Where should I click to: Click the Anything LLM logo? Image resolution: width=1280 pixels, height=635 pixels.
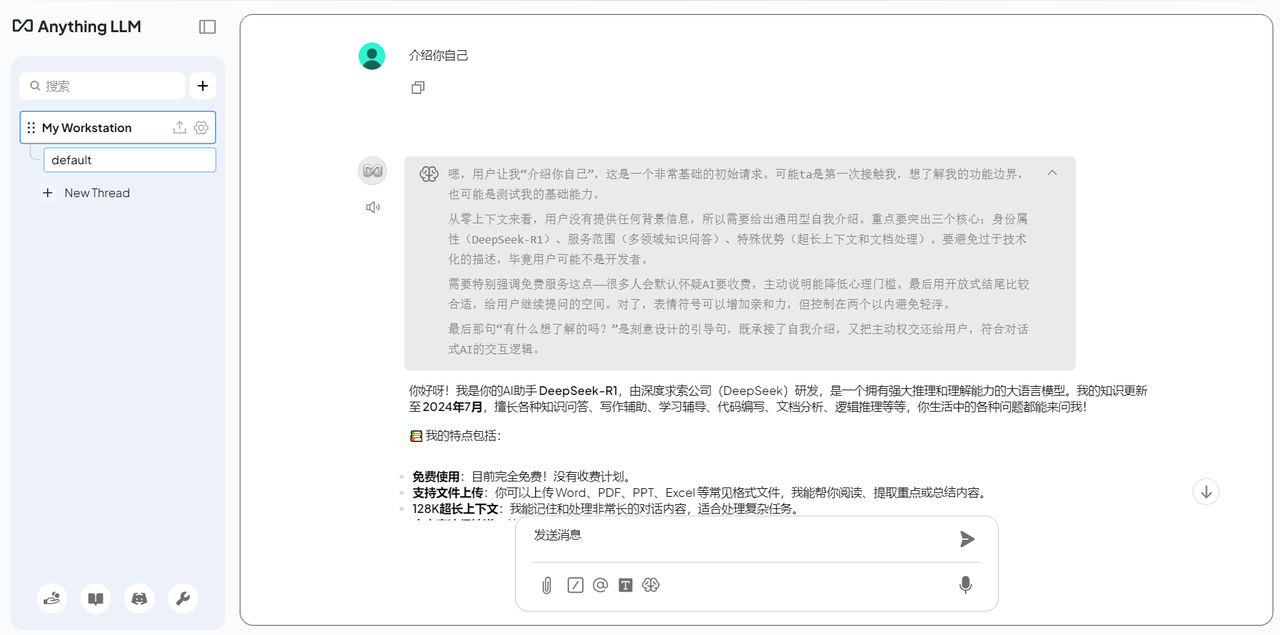click(76, 27)
